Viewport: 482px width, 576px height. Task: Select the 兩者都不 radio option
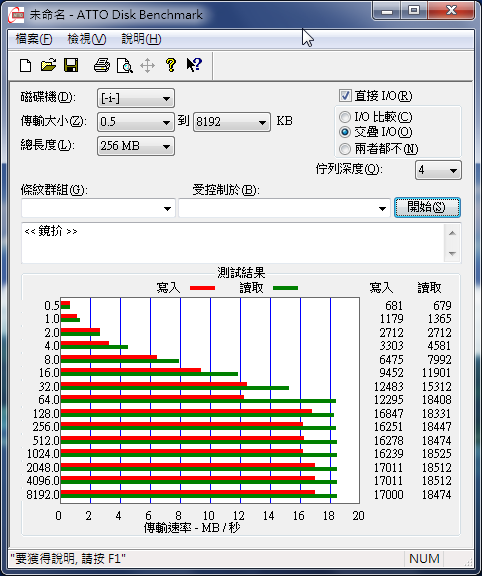coord(345,149)
